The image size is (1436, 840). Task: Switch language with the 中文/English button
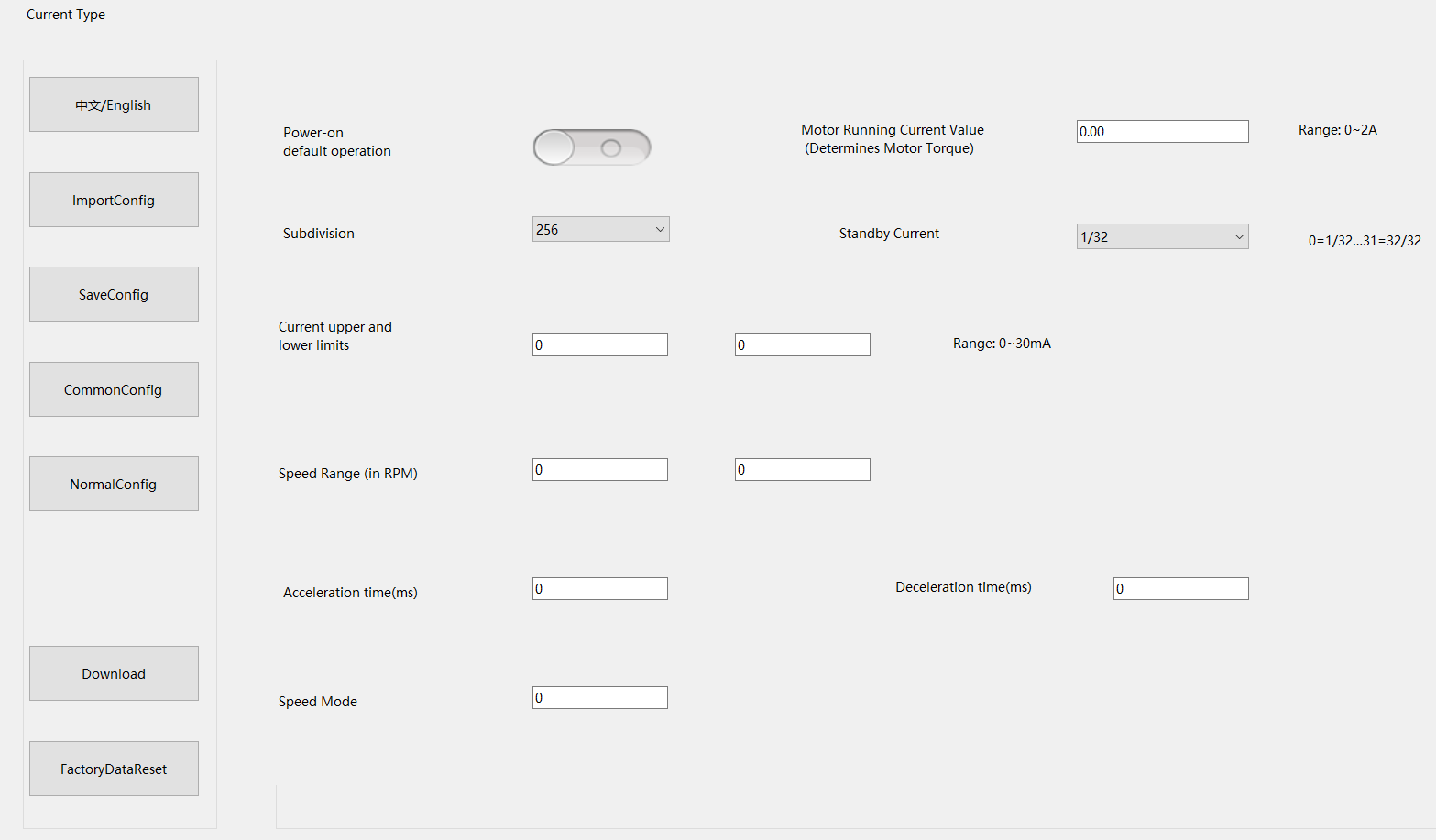pyautogui.click(x=114, y=104)
